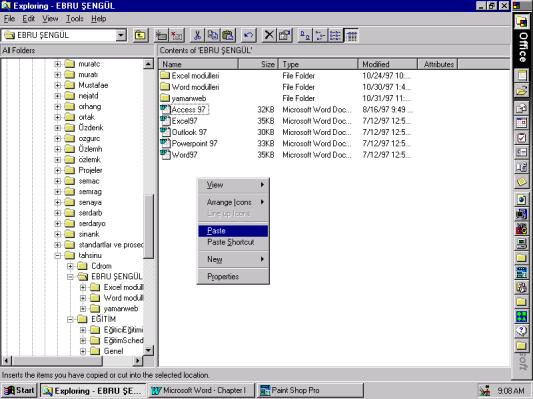Screen dimensions: 533x399
Task: Cut selection using scissors toolbar icon
Action: [x=197, y=35]
